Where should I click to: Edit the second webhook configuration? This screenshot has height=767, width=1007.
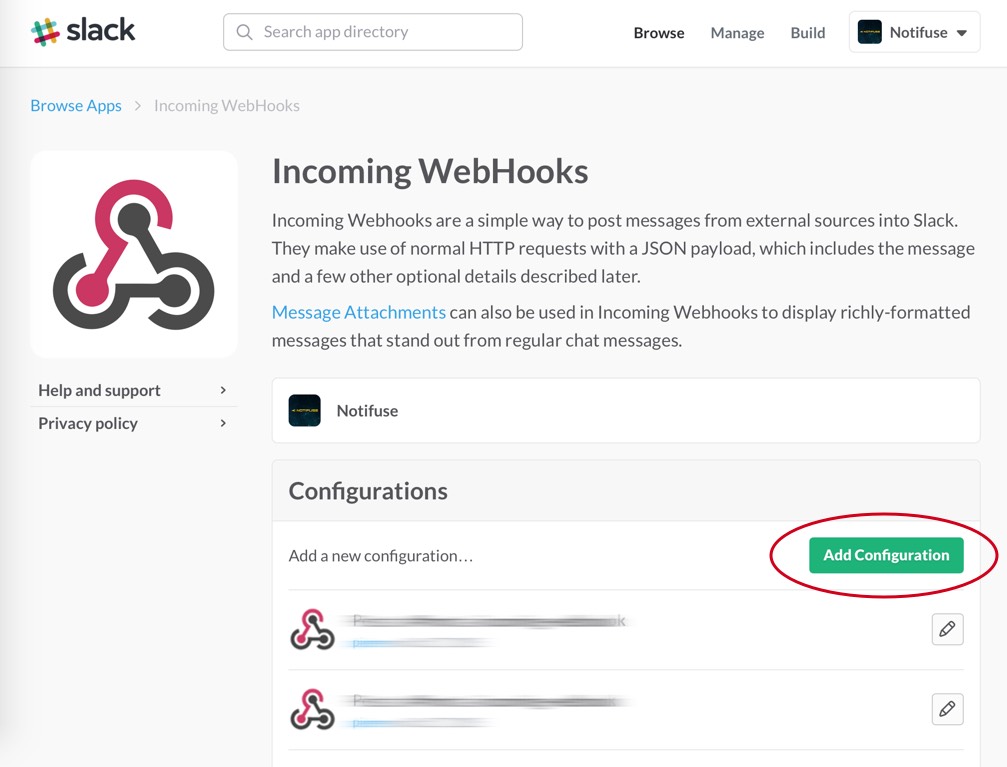point(947,709)
